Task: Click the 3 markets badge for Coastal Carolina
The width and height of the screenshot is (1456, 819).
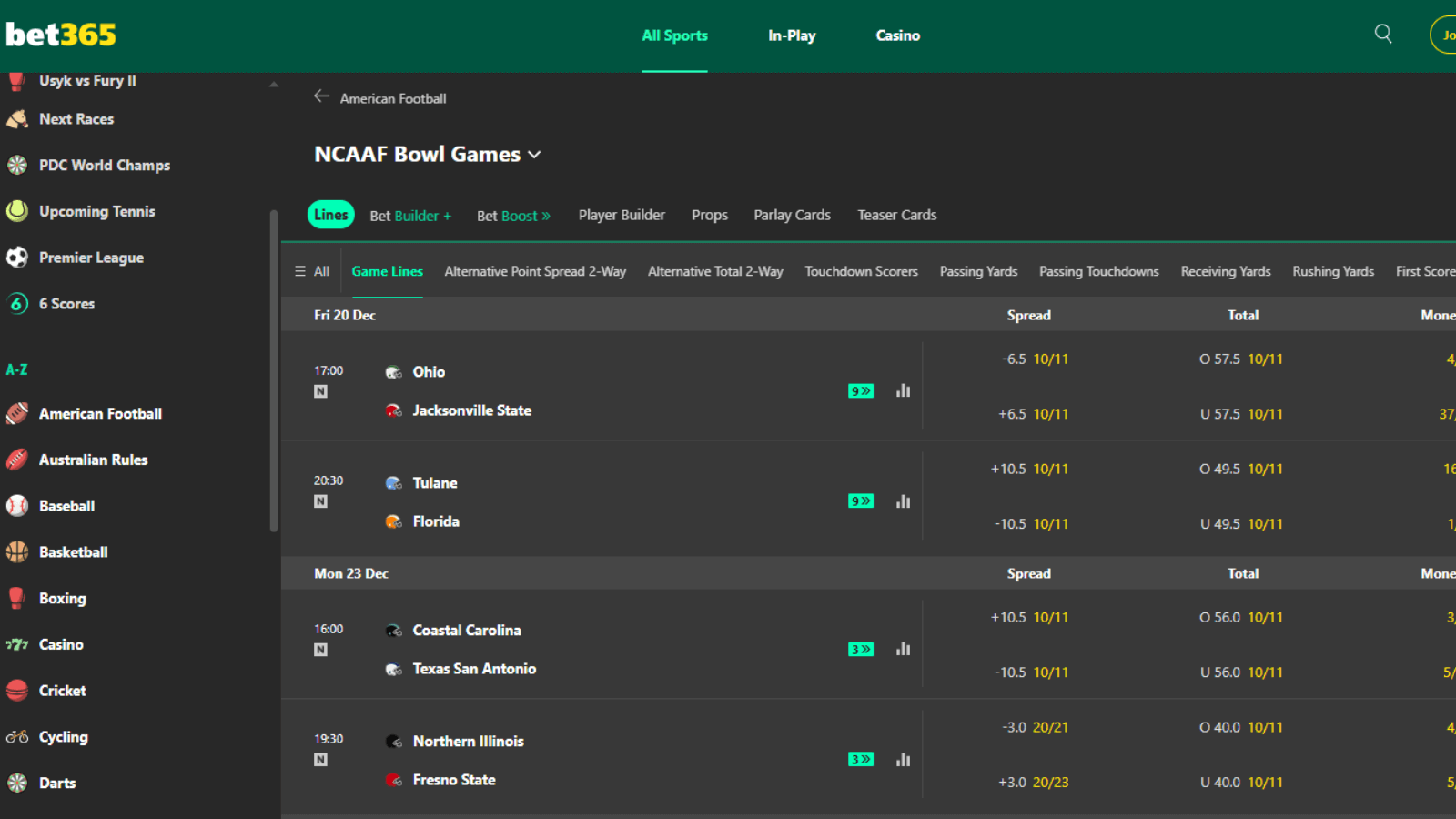Action: pos(861,650)
